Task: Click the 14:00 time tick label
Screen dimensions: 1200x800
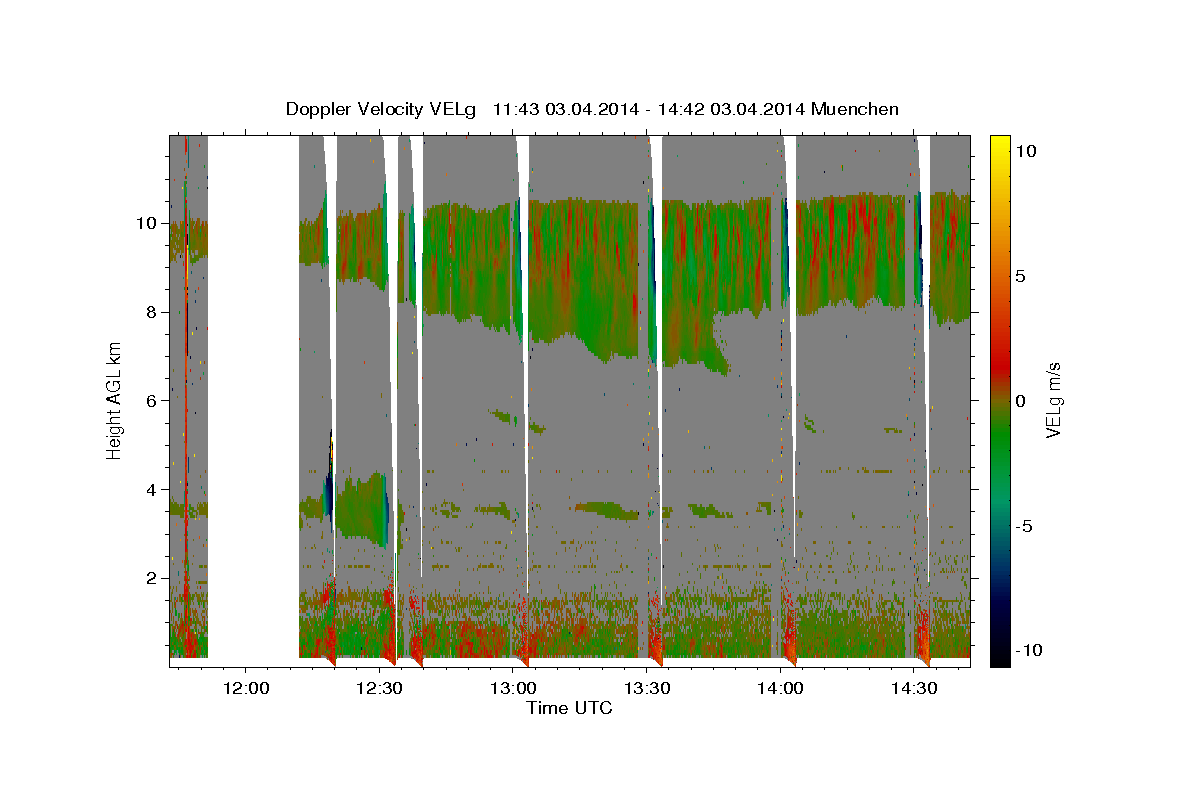Action: click(x=781, y=688)
